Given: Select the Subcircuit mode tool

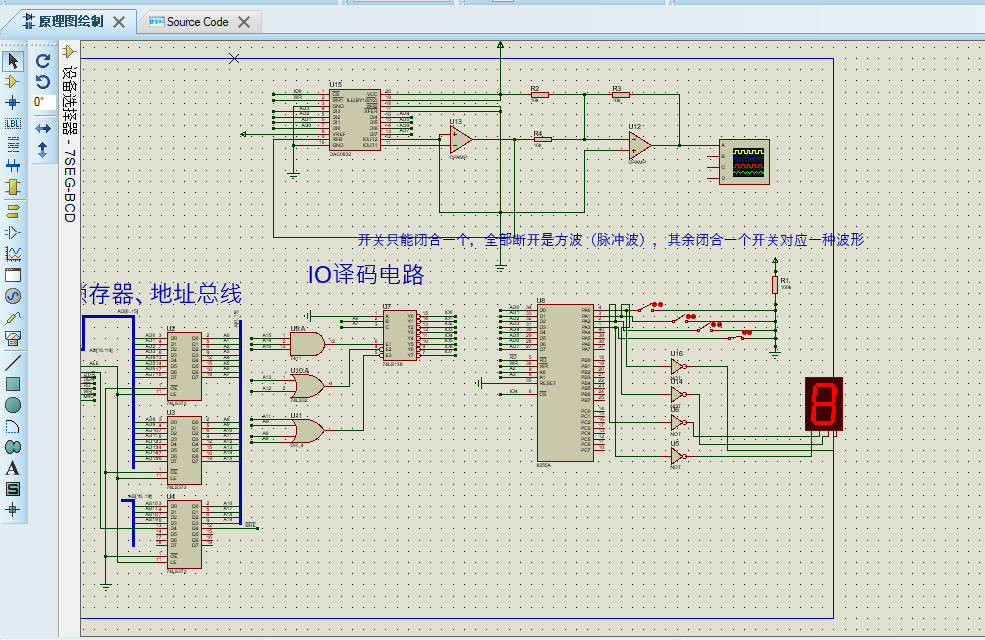Looking at the screenshot, I should [x=13, y=187].
